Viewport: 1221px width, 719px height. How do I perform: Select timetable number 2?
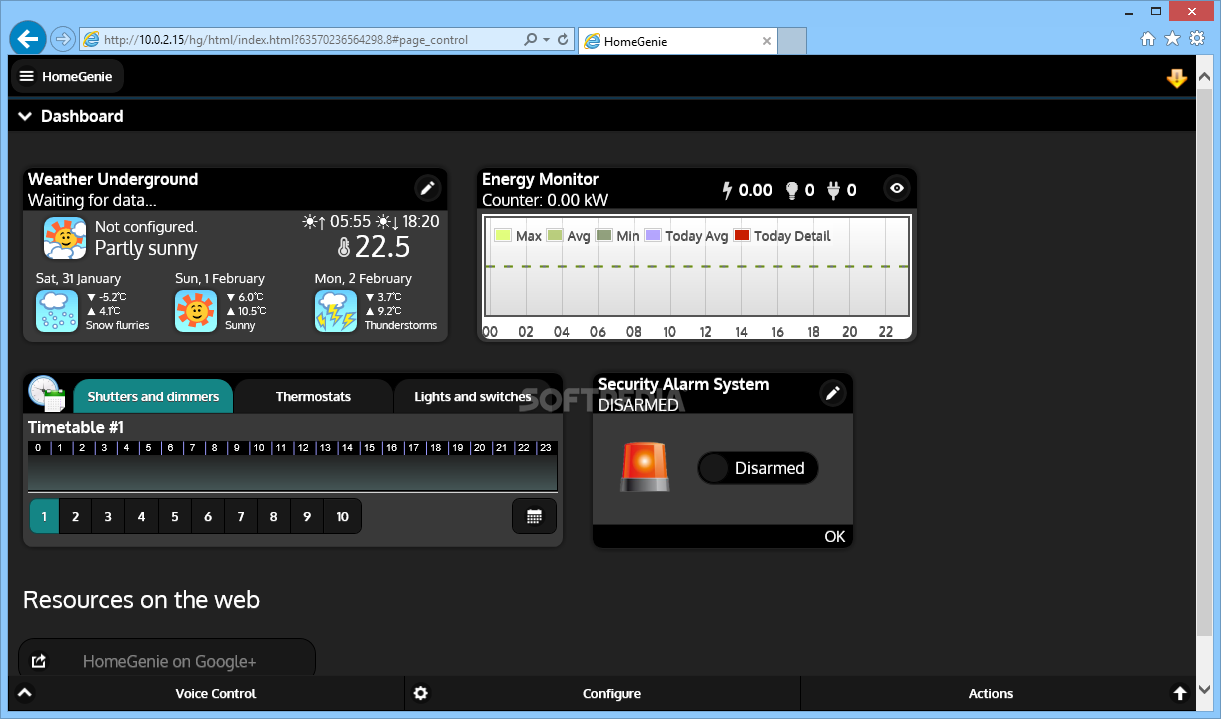click(75, 516)
